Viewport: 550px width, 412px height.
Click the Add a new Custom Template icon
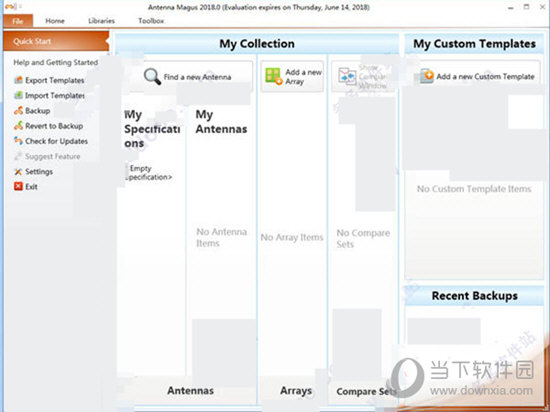pos(427,76)
